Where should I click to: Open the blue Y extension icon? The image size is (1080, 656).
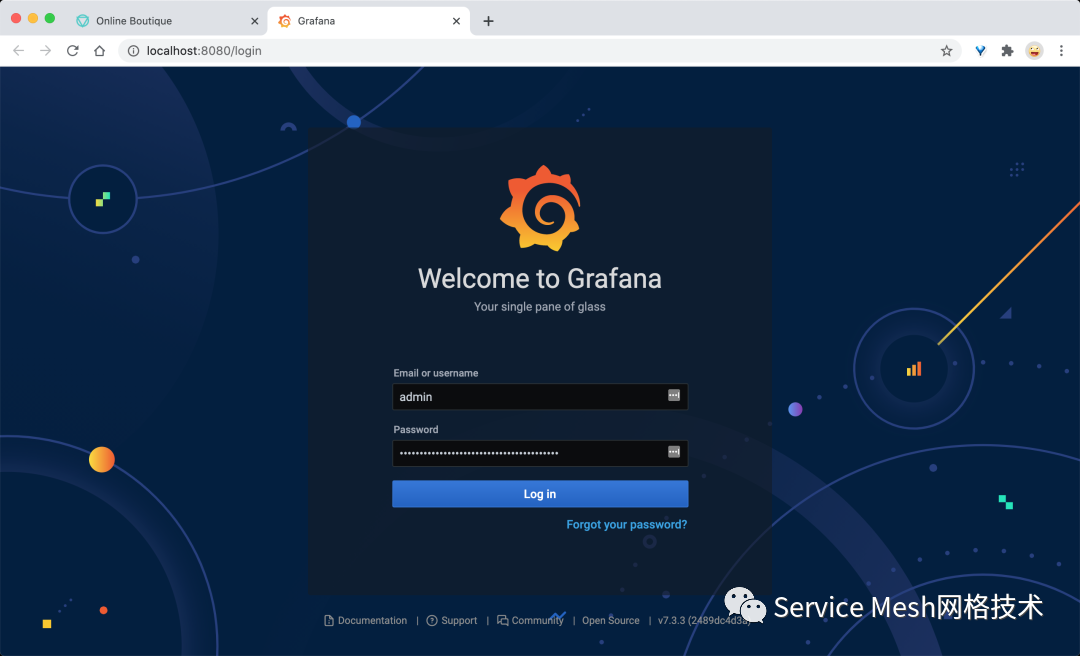(980, 50)
